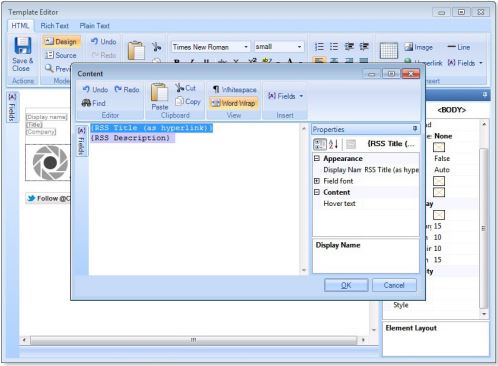Click the Cancel button
This screenshot has width=498, height=366.
tap(394, 285)
